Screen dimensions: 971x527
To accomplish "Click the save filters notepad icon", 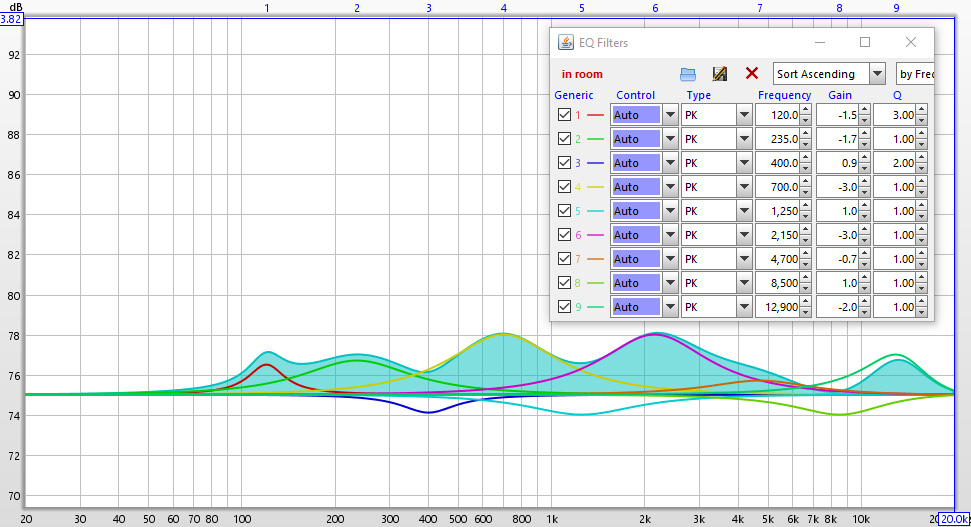I will [720, 74].
